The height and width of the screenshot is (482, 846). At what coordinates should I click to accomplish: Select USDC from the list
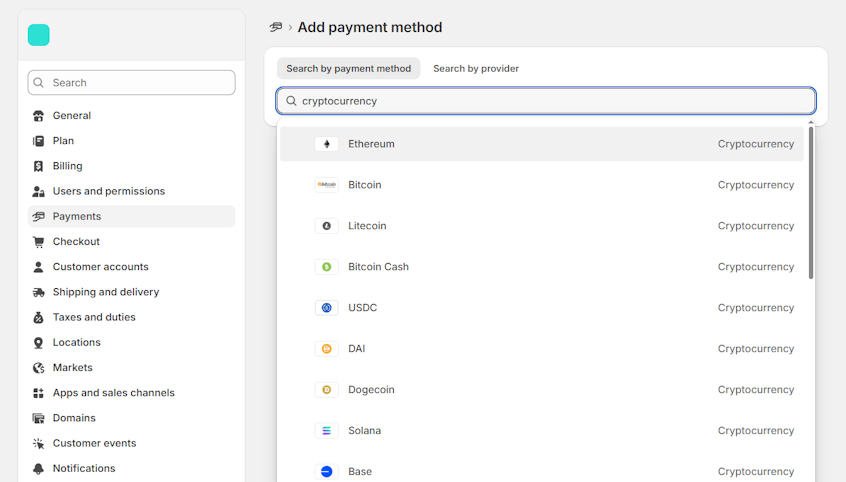pyautogui.click(x=542, y=308)
